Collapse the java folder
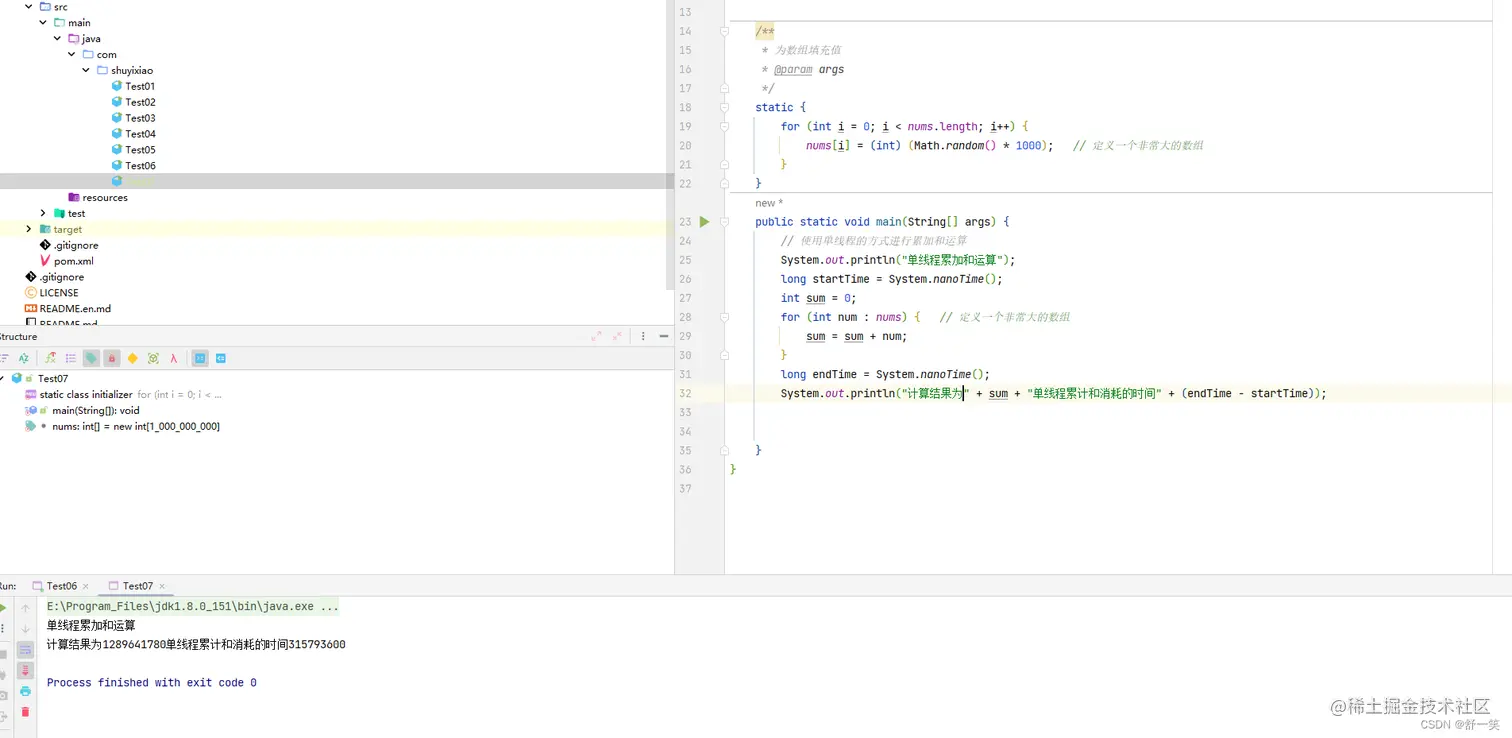Viewport: 1512px width, 738px height. pyautogui.click(x=58, y=38)
